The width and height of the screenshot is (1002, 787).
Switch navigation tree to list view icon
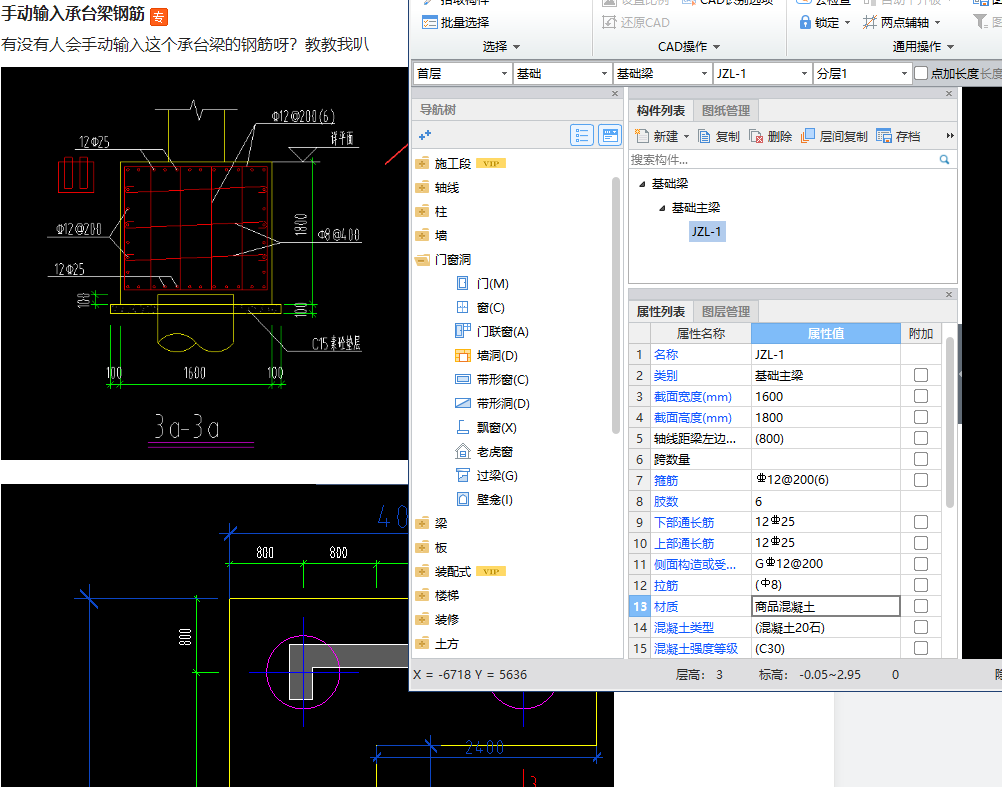(x=582, y=136)
